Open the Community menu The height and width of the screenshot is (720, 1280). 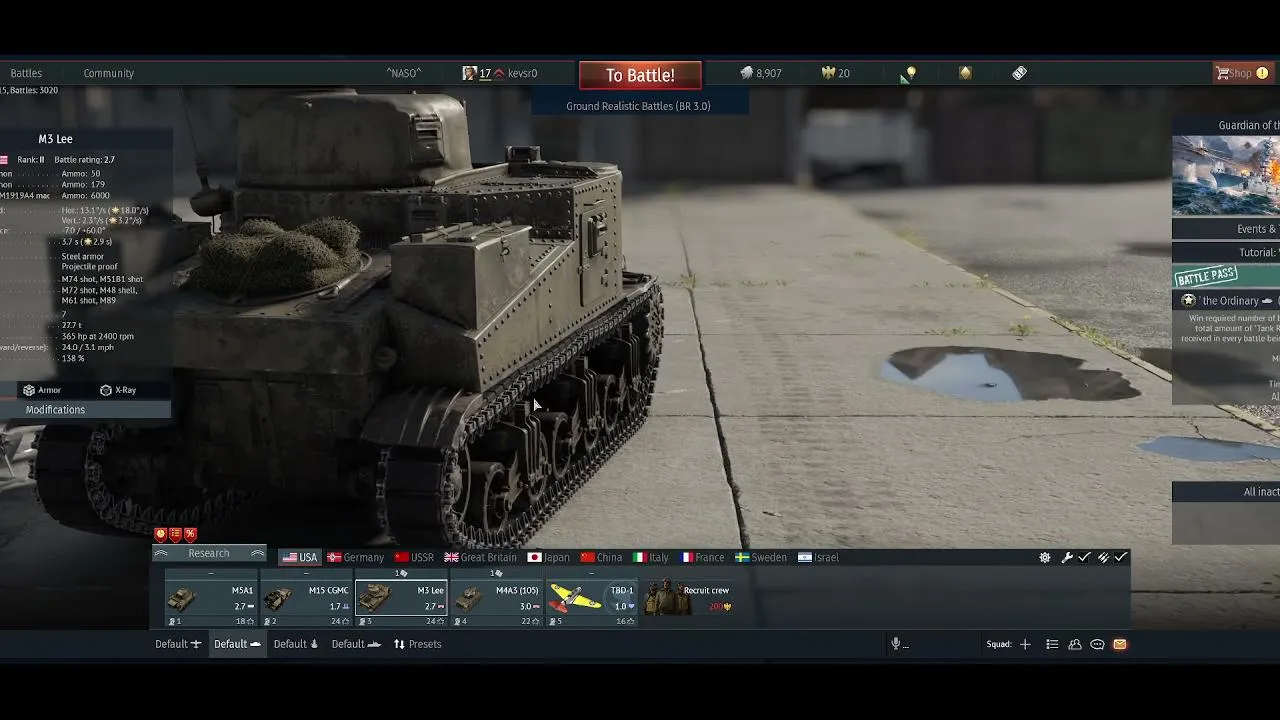[x=109, y=73]
